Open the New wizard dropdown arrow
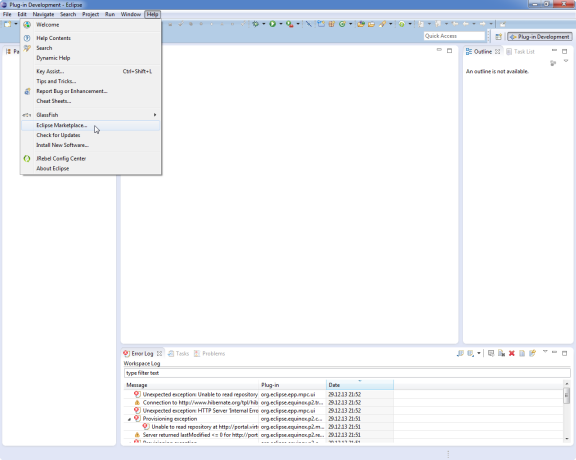 coord(16,24)
